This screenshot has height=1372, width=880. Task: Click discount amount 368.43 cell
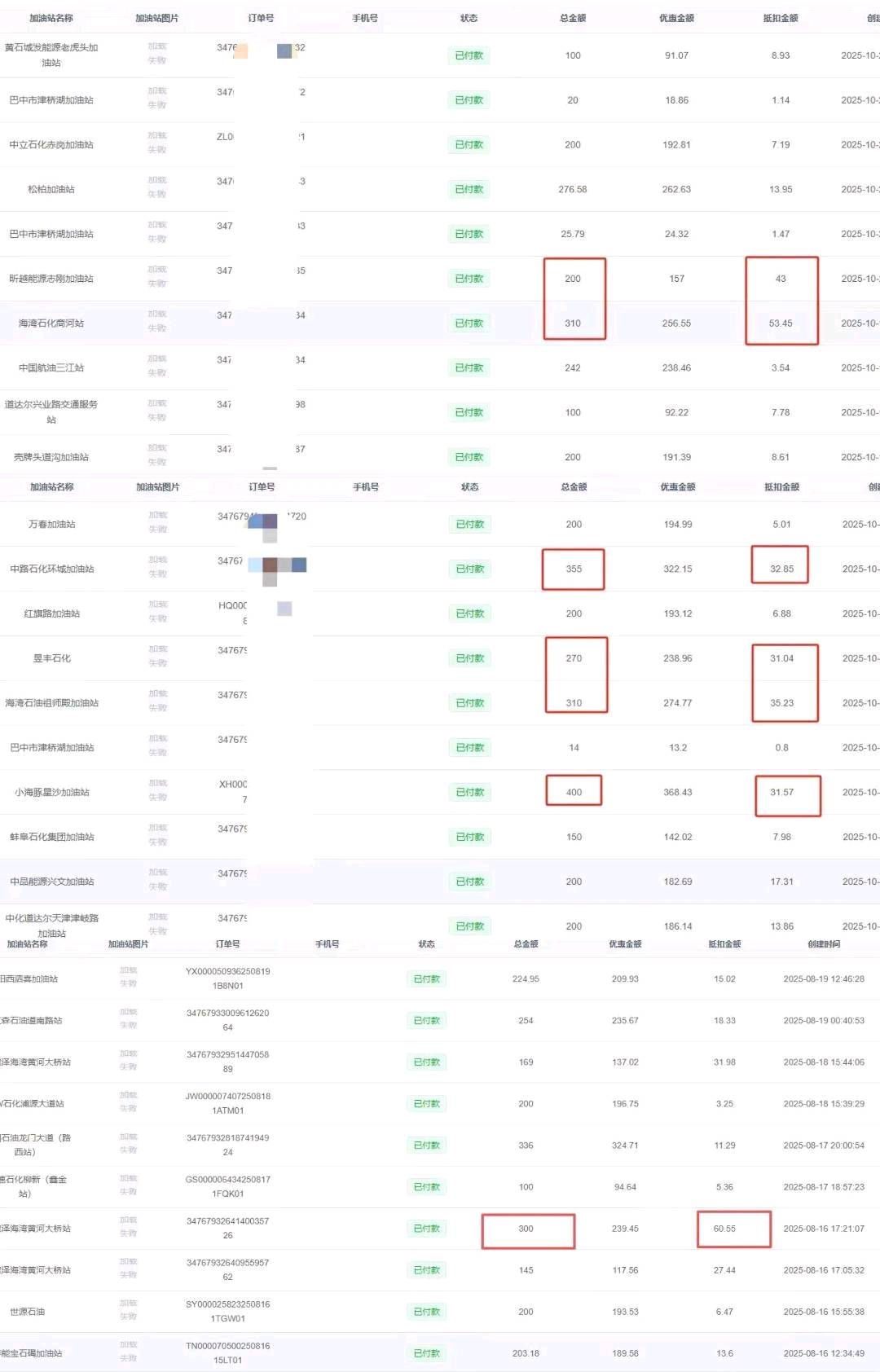click(x=678, y=792)
